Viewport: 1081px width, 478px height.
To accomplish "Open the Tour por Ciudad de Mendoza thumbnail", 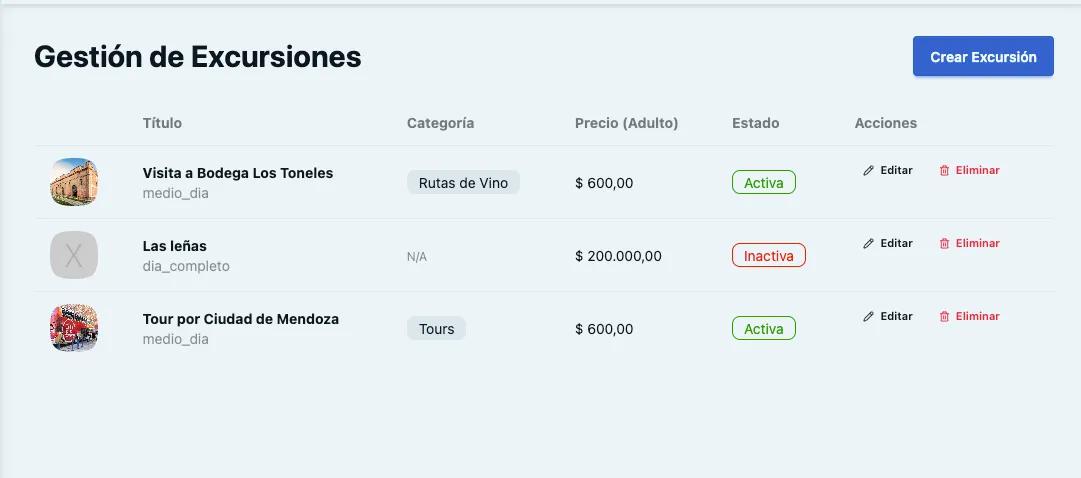I will [x=74, y=328].
